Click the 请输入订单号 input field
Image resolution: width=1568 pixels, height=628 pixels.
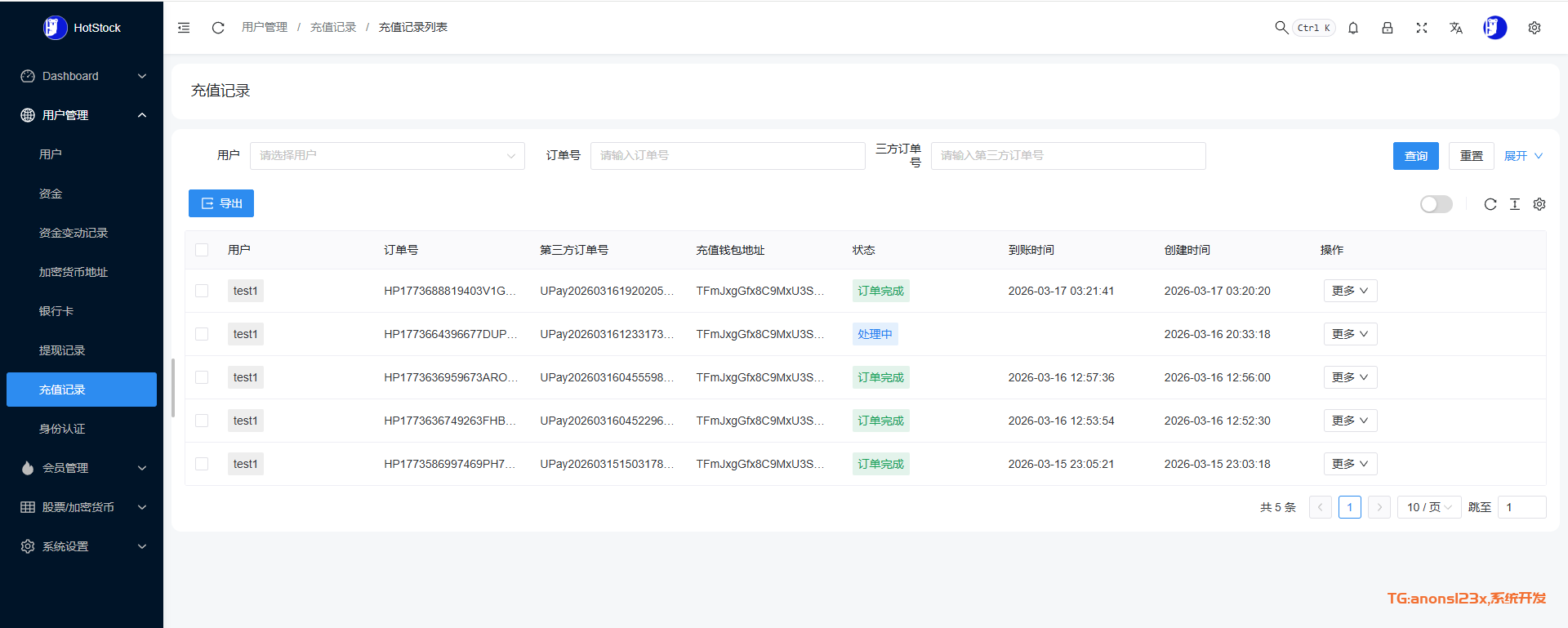(x=727, y=156)
